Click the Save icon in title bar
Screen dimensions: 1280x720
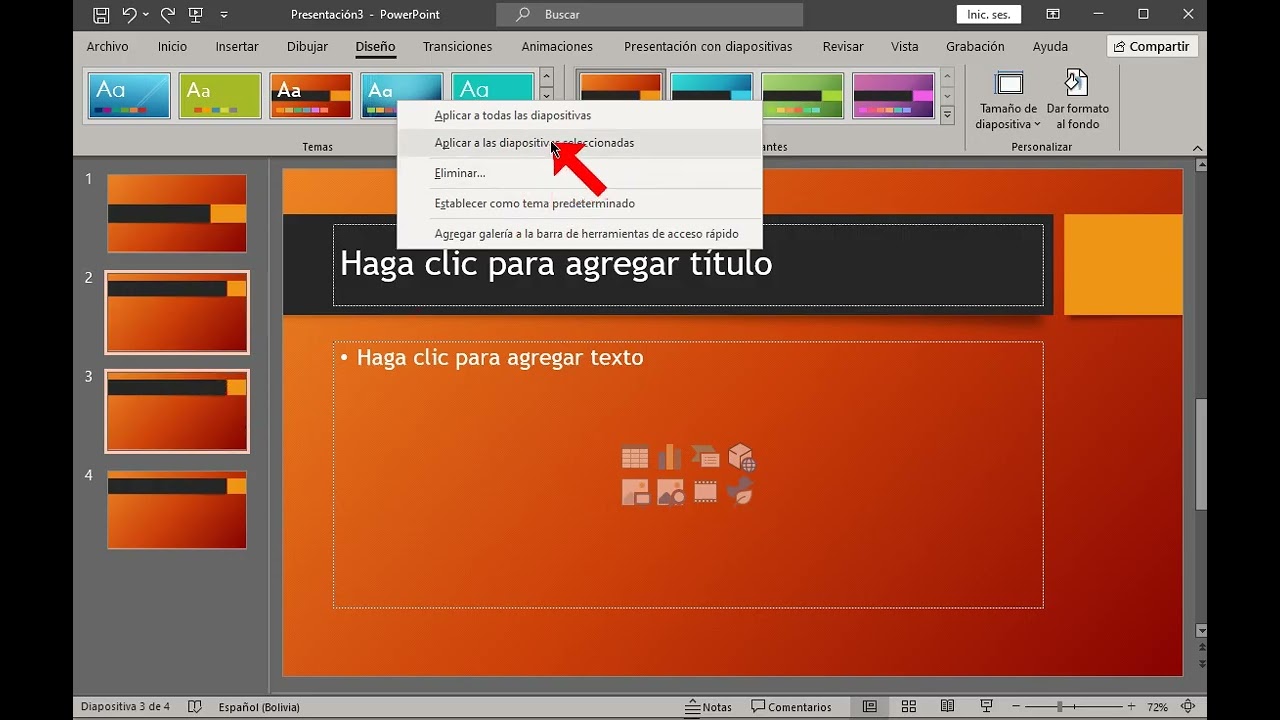click(x=101, y=15)
